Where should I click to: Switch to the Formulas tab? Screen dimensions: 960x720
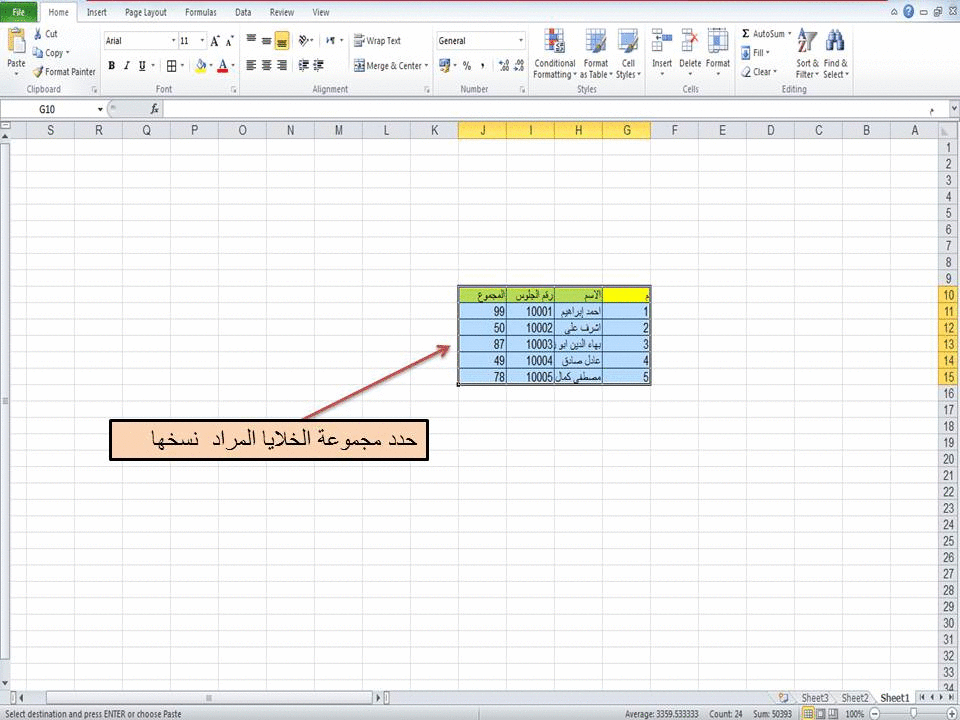[x=200, y=12]
